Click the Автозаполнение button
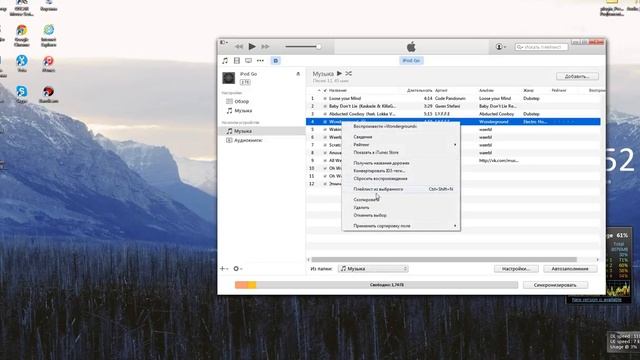This screenshot has height=360, width=640. click(x=570, y=269)
